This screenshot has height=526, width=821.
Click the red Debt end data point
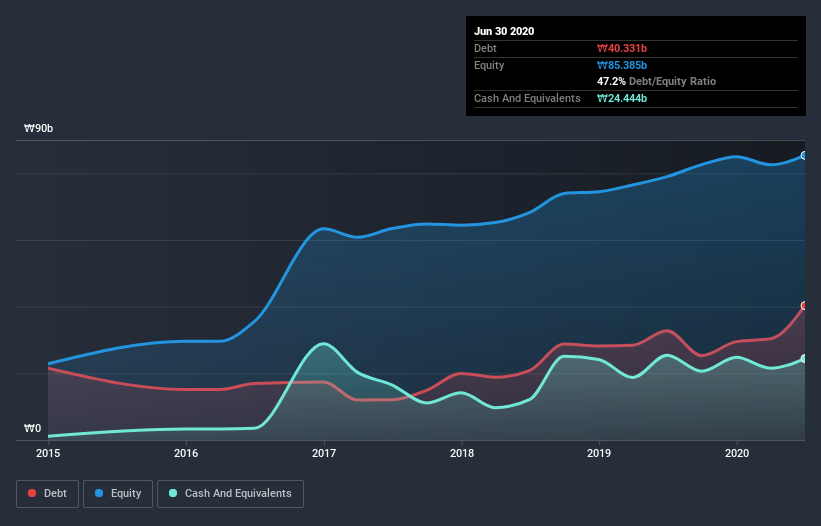click(804, 306)
